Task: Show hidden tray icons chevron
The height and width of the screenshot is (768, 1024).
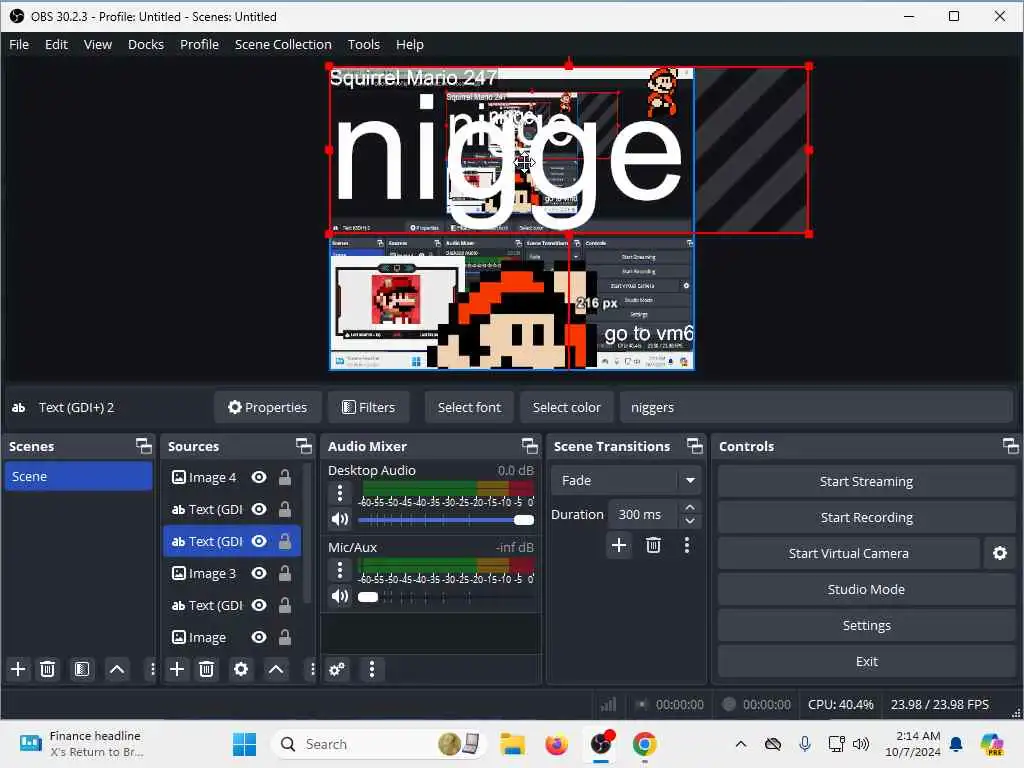Action: tap(741, 744)
